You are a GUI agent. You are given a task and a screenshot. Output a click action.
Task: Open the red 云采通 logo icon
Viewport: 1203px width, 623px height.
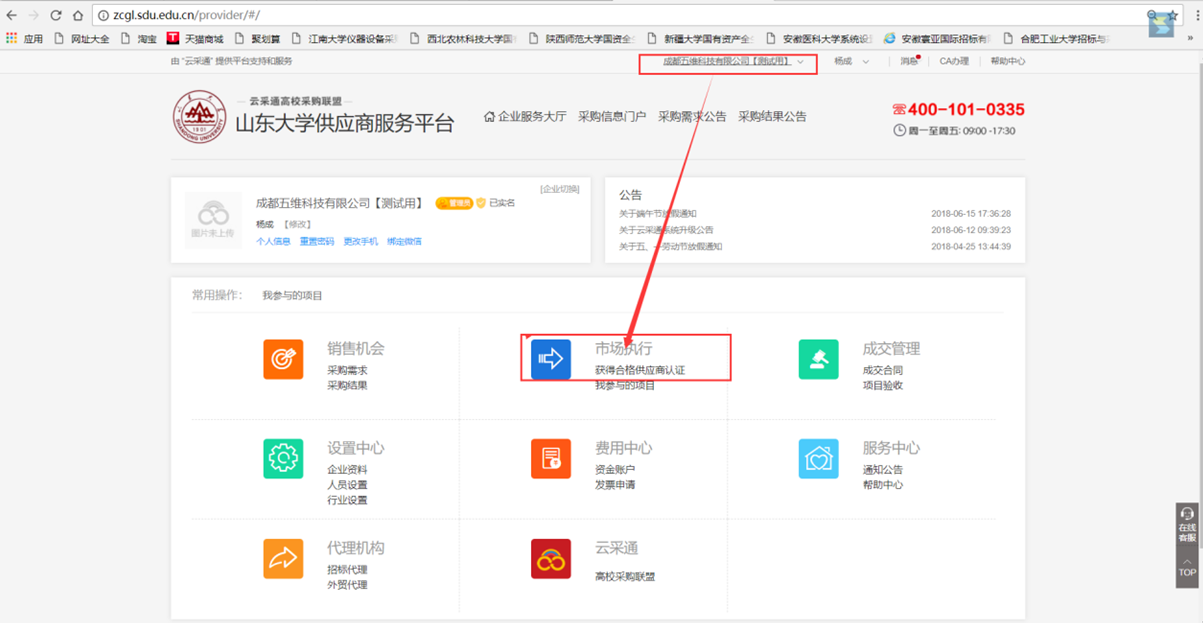[x=551, y=559]
